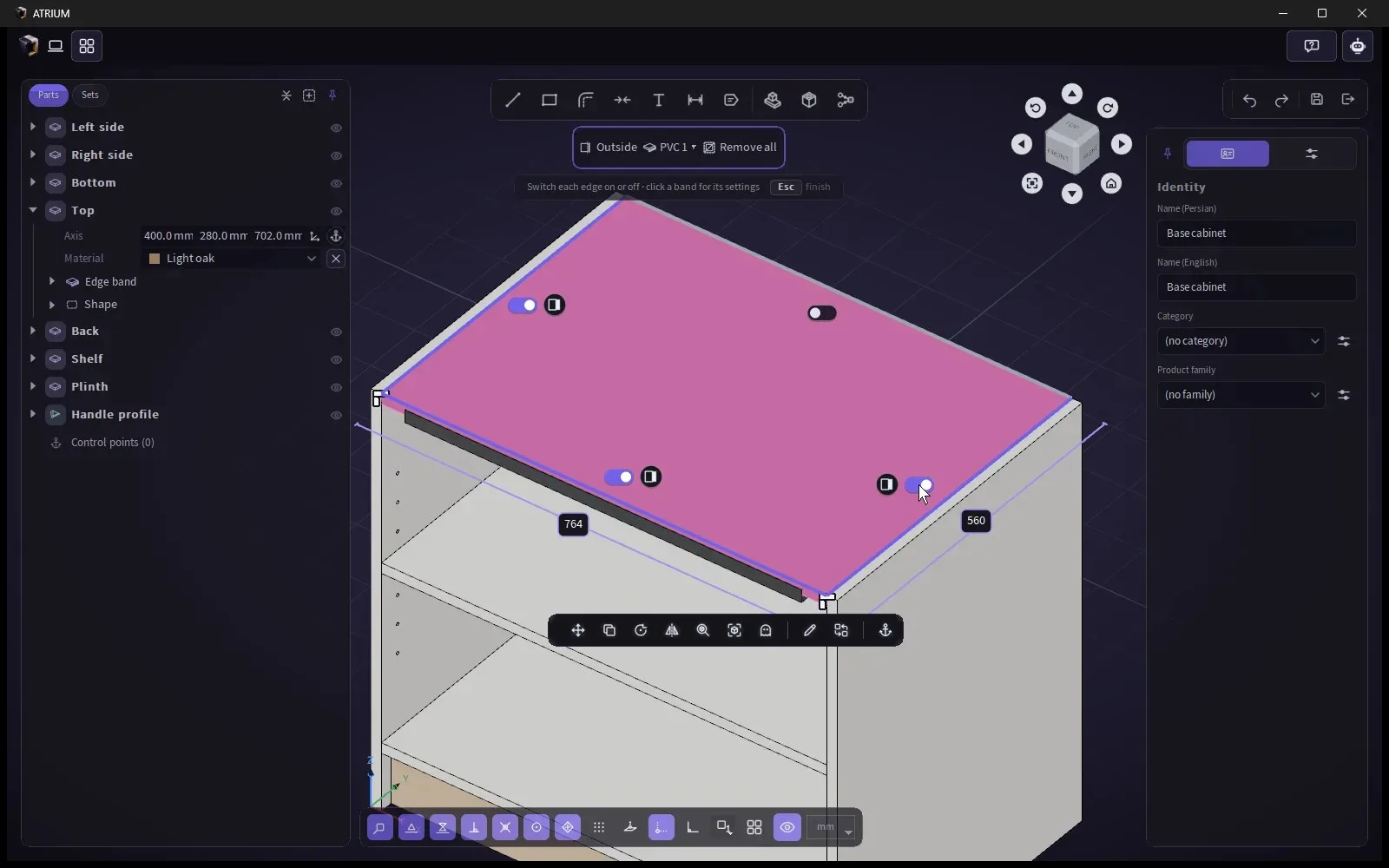Clear the Top material with the X button
This screenshot has height=868, width=1389.
coord(336,259)
